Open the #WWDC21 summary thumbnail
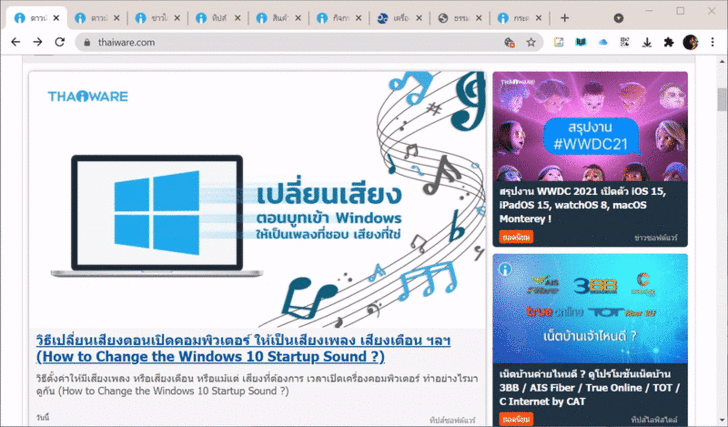 590,126
